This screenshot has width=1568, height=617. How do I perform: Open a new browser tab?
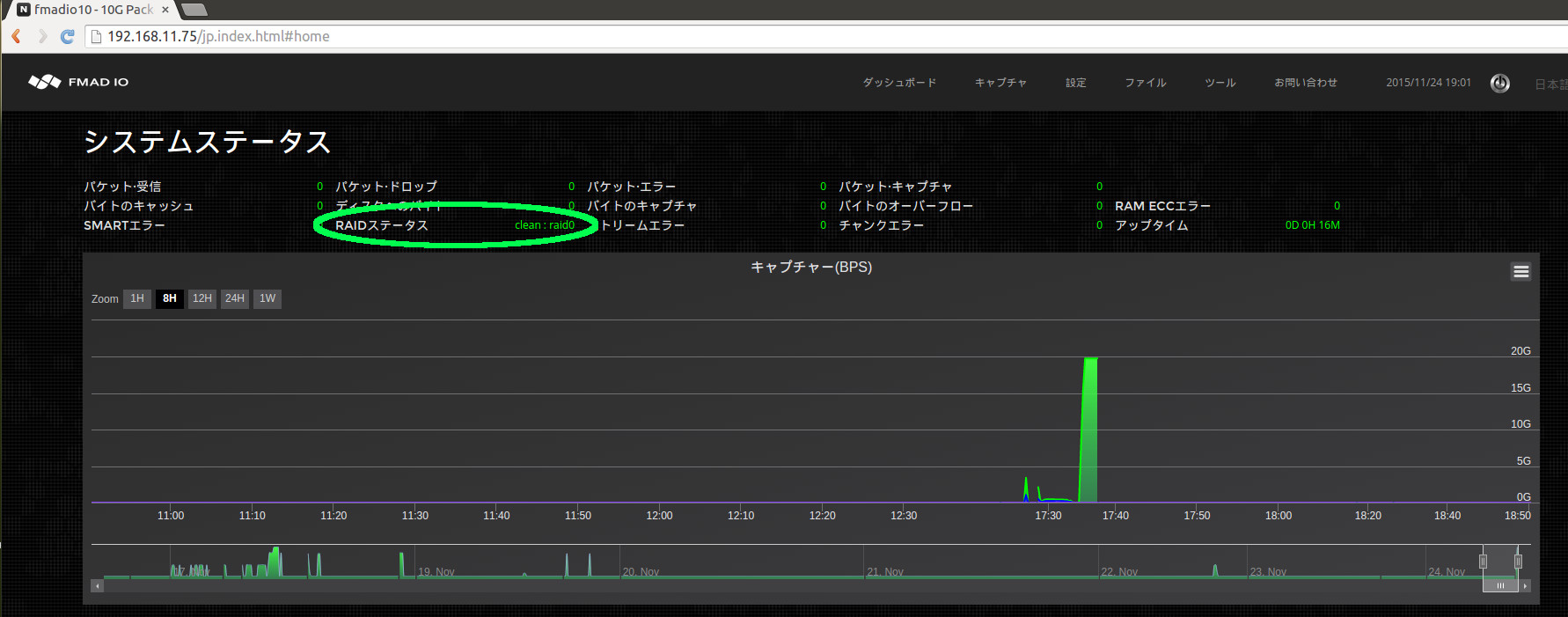pyautogui.click(x=194, y=10)
